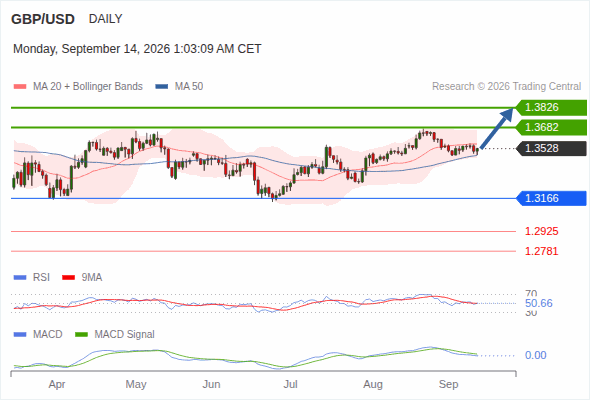This screenshot has height=400, width=590.
Task: Click the 1.2781 red support label
Action: 541,251
